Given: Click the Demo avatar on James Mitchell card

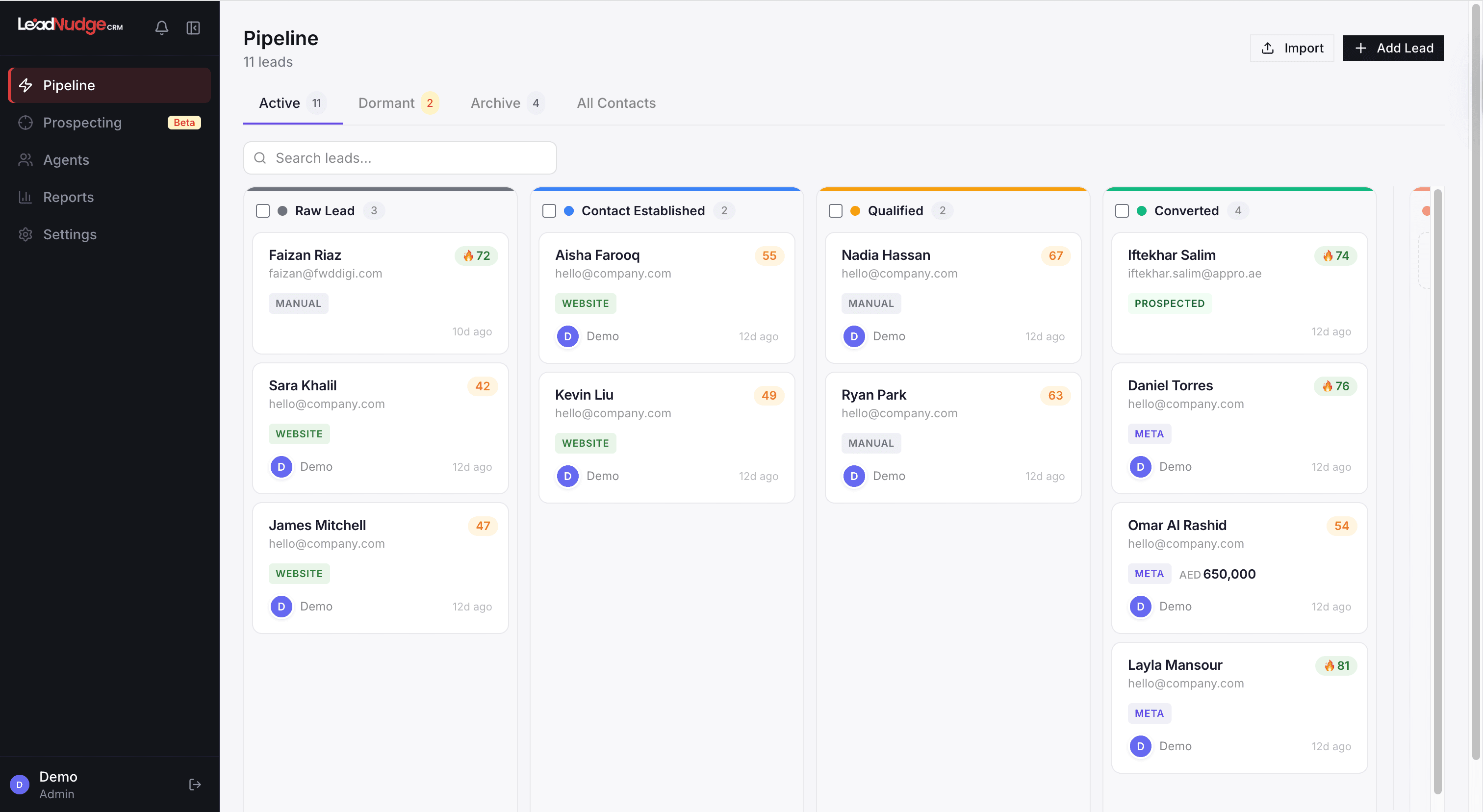Looking at the screenshot, I should [281, 607].
